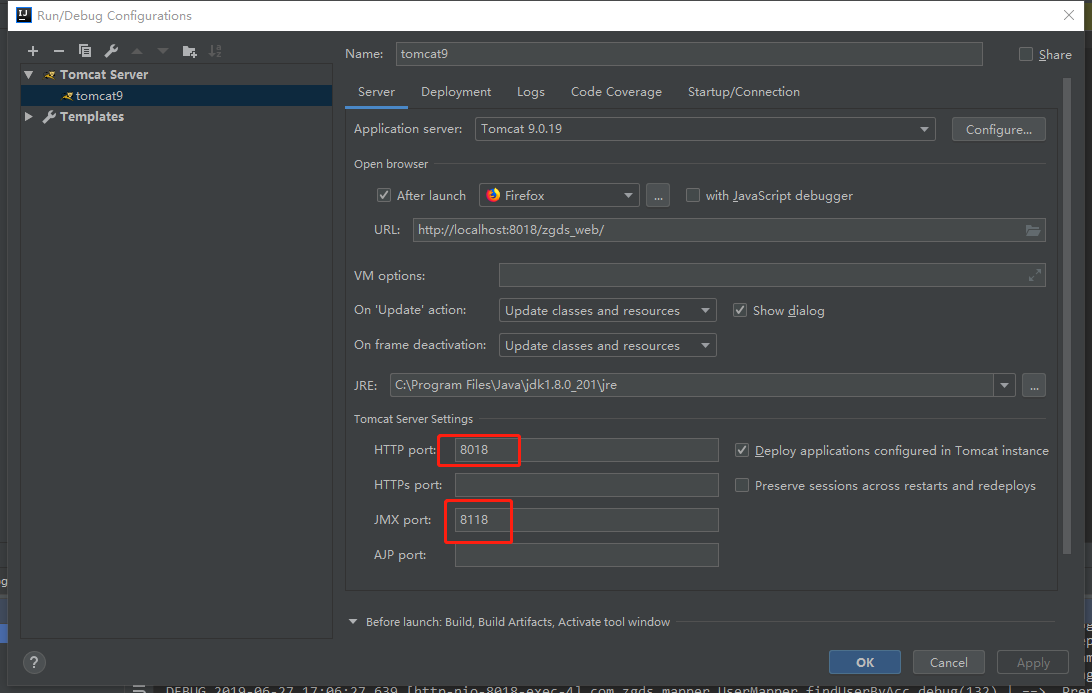
Task: Click Name field containing tomcat9
Action: [689, 54]
